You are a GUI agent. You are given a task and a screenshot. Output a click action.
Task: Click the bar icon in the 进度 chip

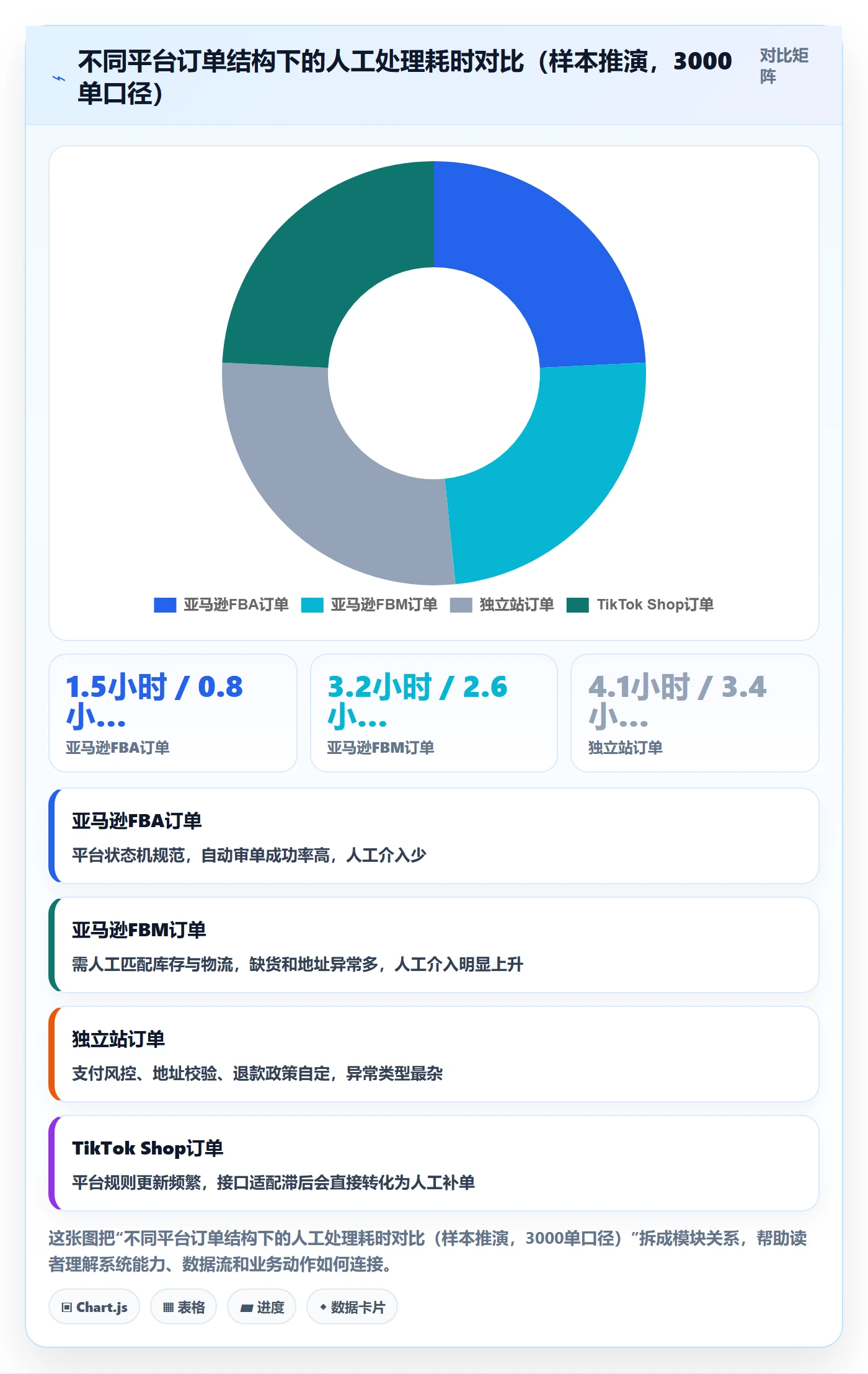pyautogui.click(x=247, y=1308)
